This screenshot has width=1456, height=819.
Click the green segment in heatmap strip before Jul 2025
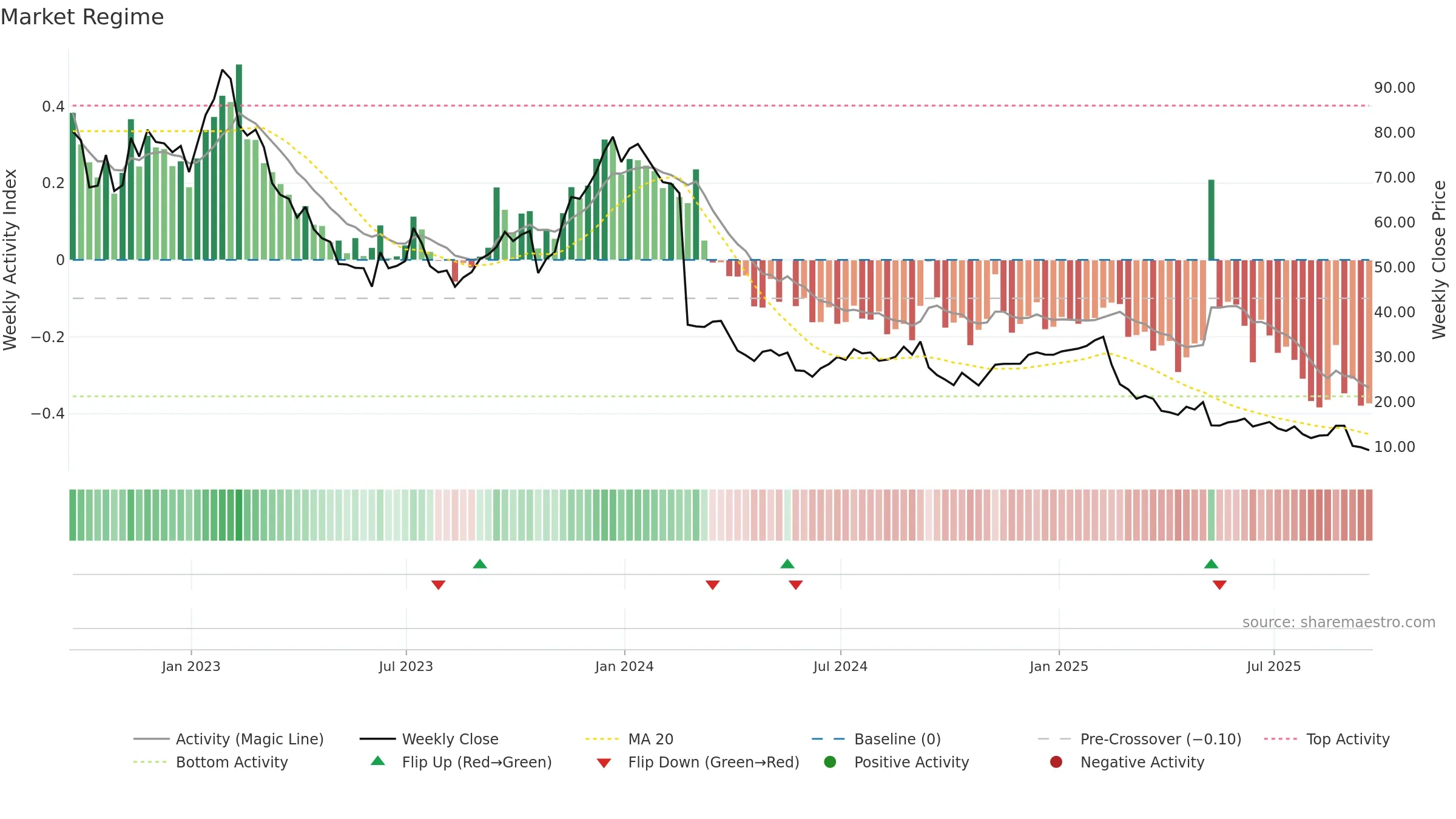point(1212,515)
